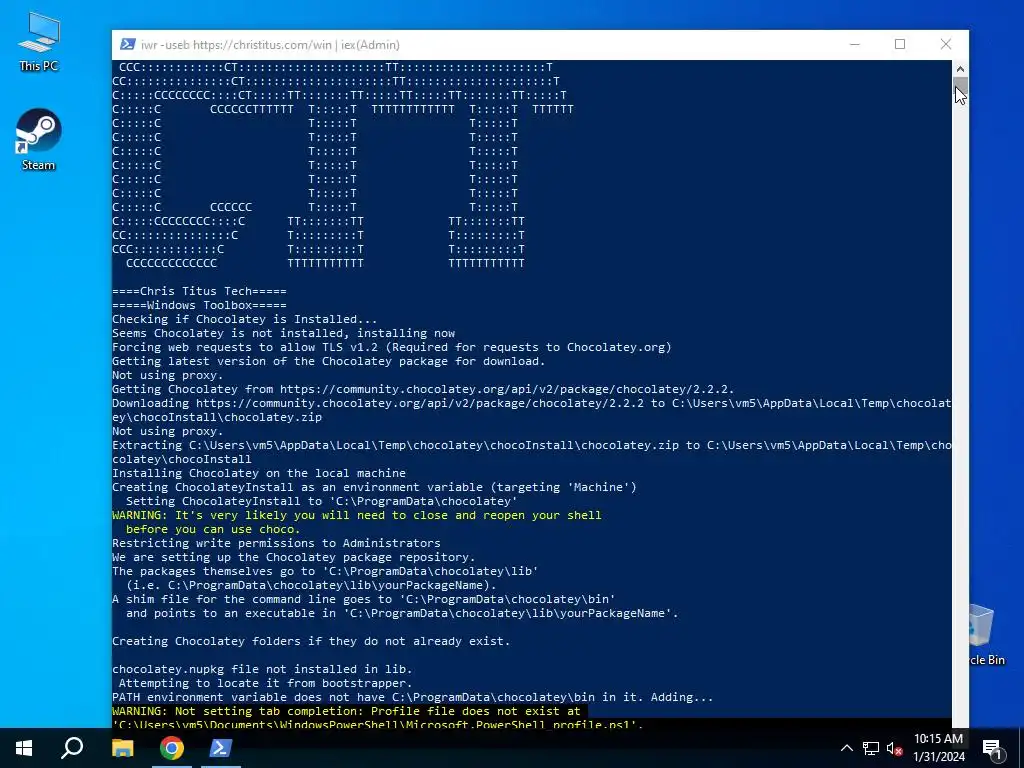Open the notification center icon
The width and height of the screenshot is (1024, 768).
coord(993,748)
